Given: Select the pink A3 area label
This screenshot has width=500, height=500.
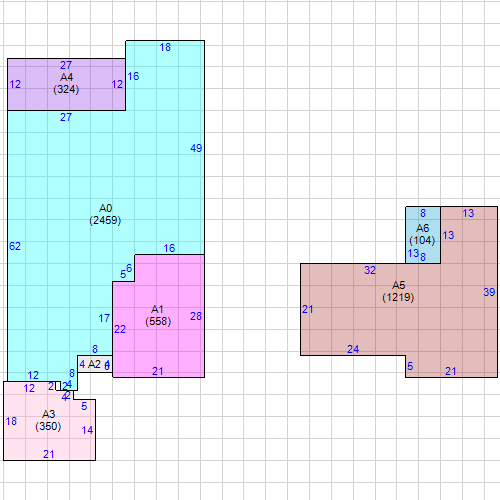Looking at the screenshot, I should tap(48, 414).
